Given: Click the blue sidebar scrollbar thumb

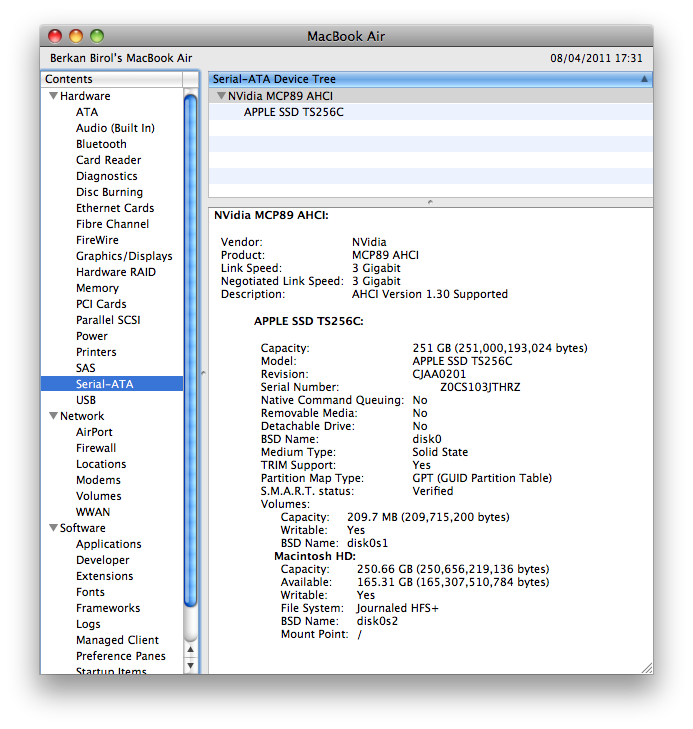Looking at the screenshot, I should [191, 351].
